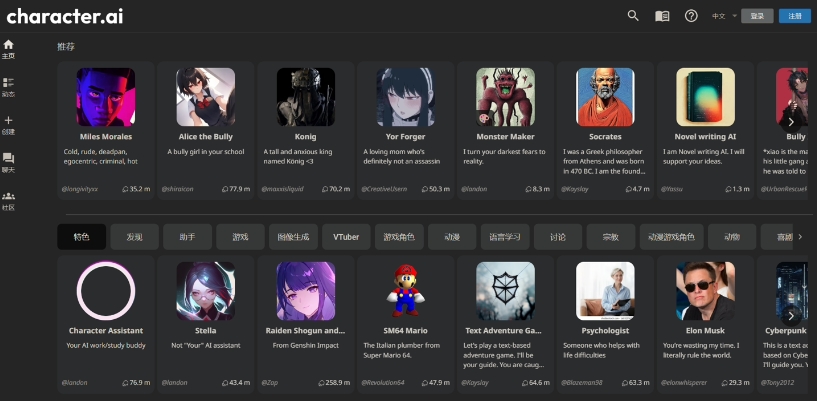Expand the 中文 language dropdown
Viewport: 817px width, 401px height.
[x=725, y=16]
